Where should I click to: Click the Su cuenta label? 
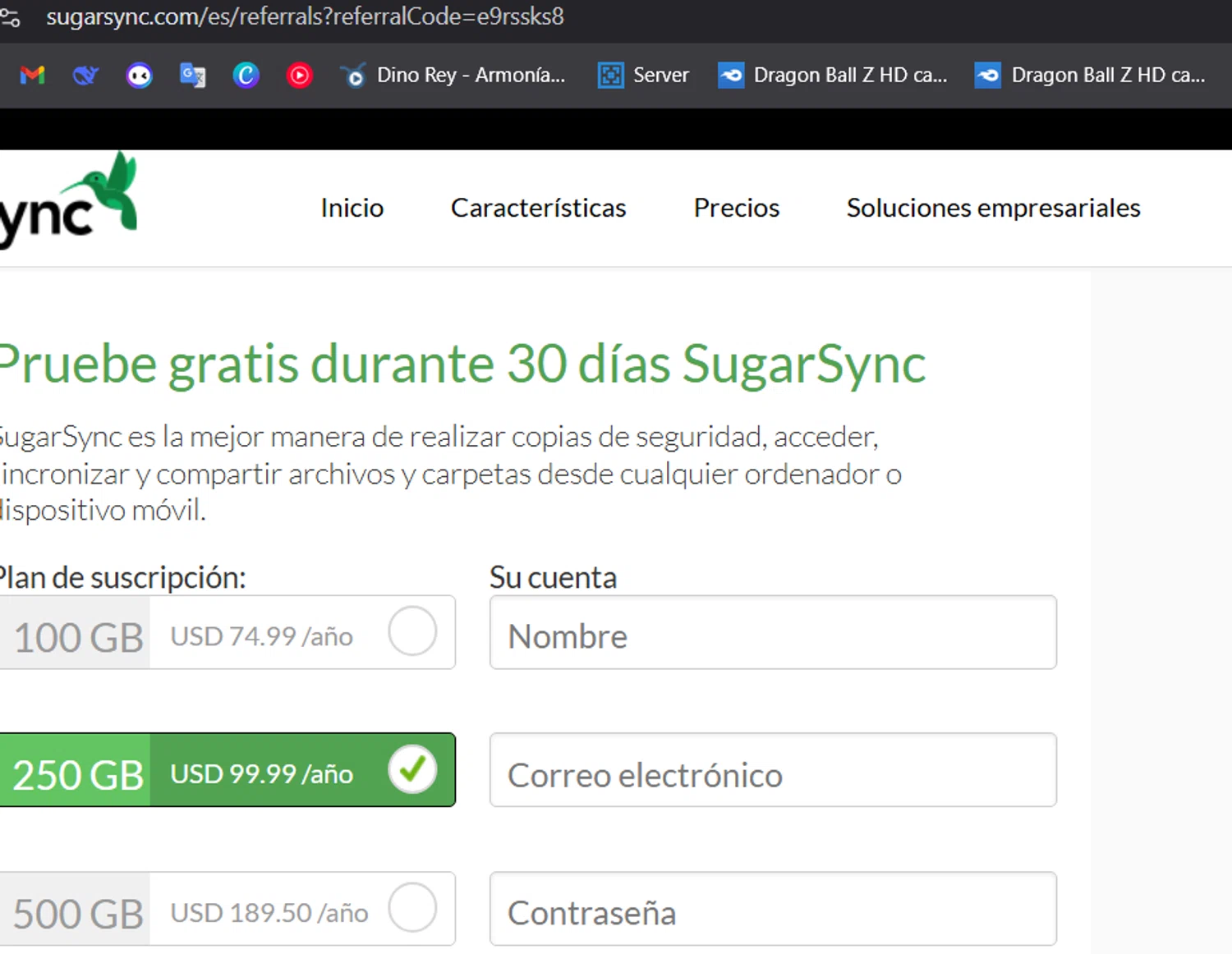pos(553,577)
